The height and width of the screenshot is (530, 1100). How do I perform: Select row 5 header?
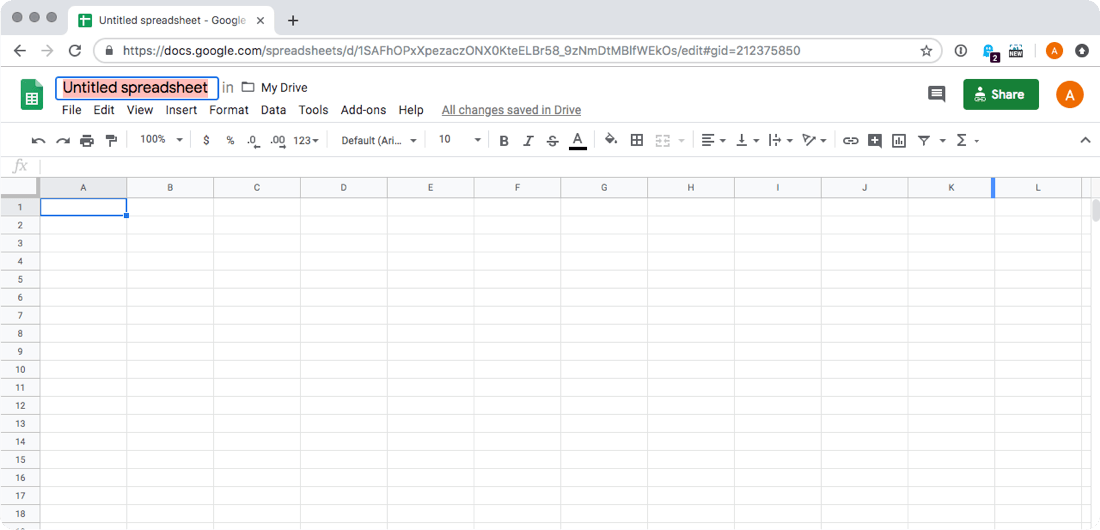20,279
